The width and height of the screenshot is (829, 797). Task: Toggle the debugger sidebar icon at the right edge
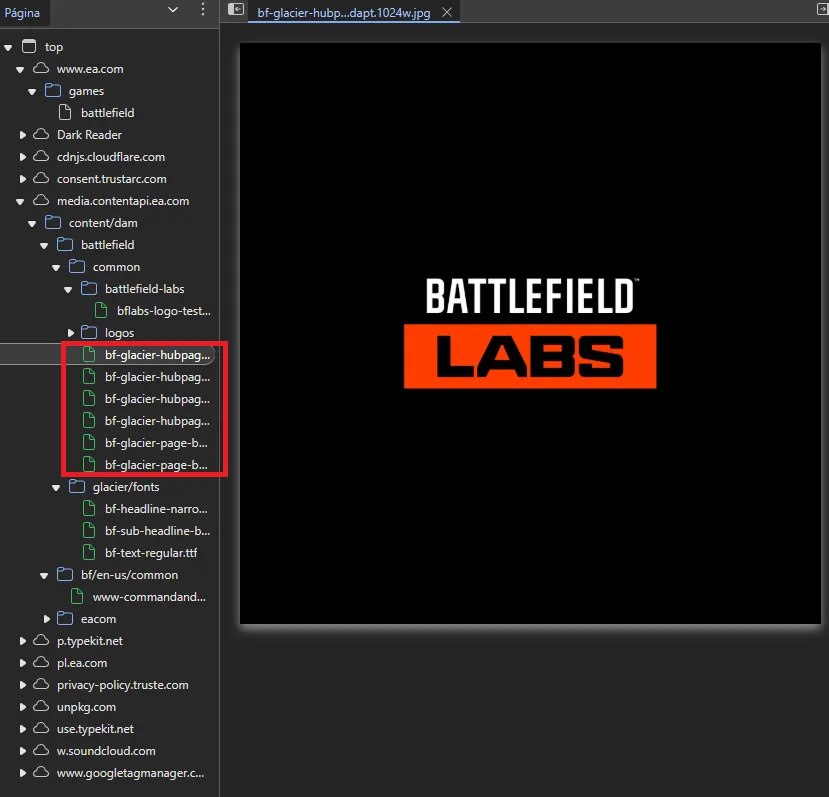(822, 9)
